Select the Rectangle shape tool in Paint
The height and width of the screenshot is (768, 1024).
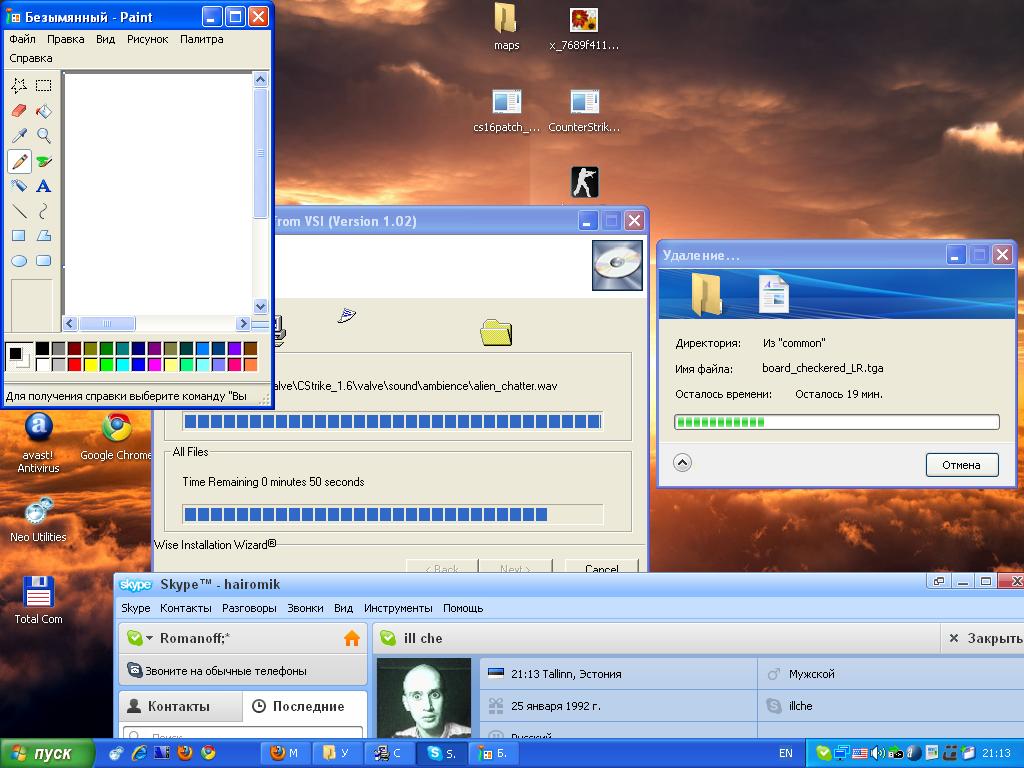(19, 236)
